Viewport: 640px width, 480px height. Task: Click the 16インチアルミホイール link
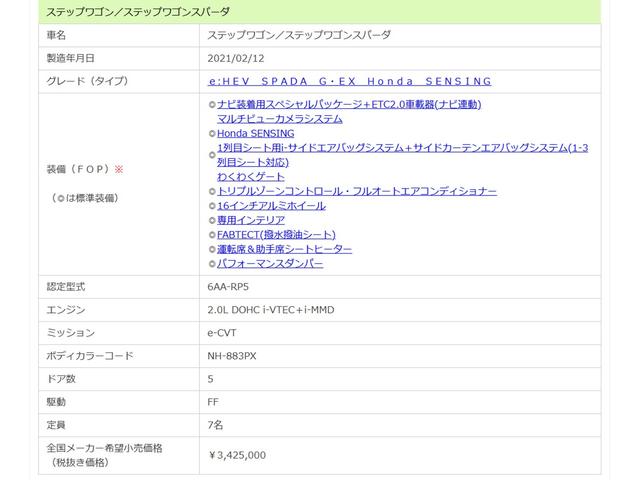pyautogui.click(x=271, y=205)
